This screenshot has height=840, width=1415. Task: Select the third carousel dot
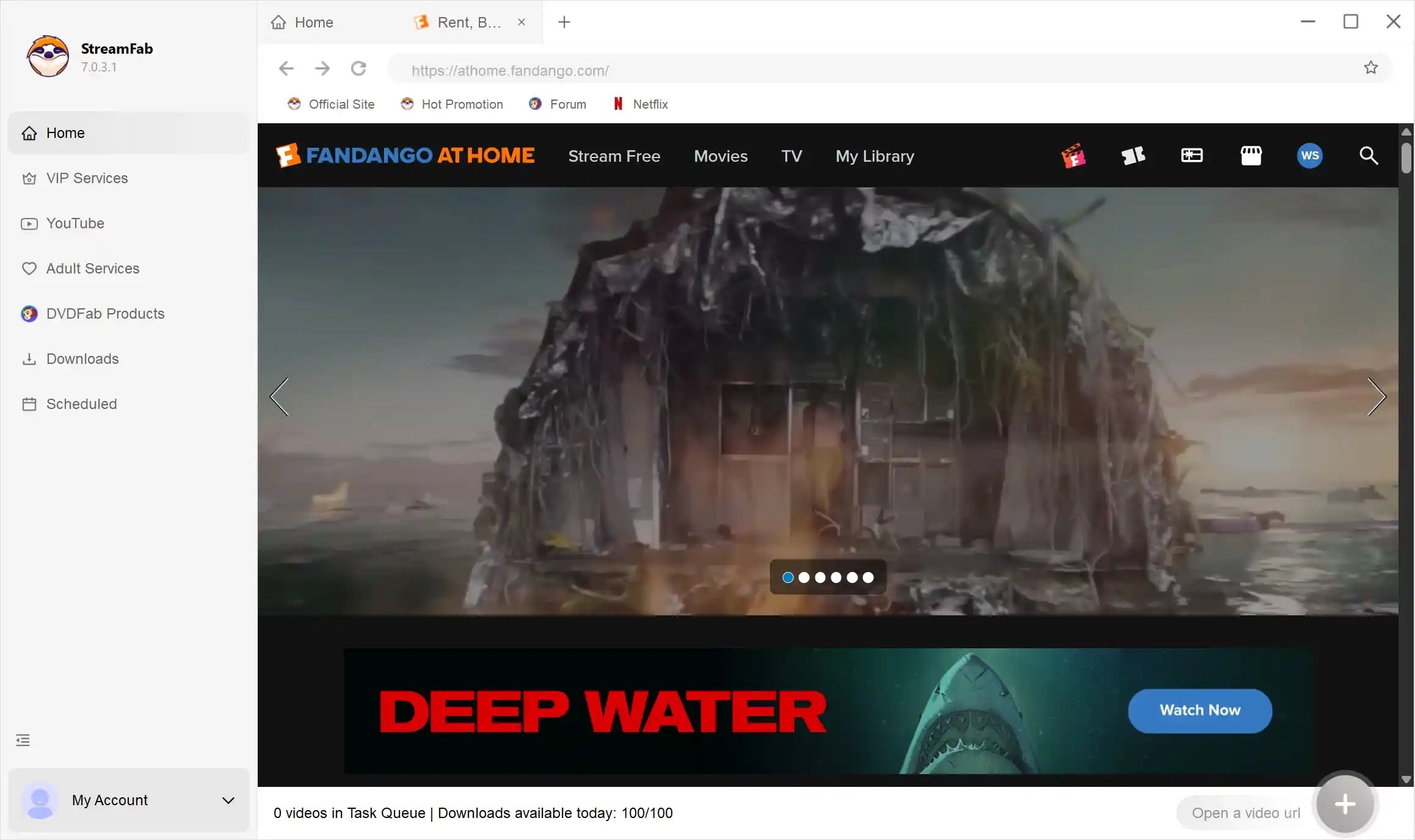pyautogui.click(x=820, y=577)
